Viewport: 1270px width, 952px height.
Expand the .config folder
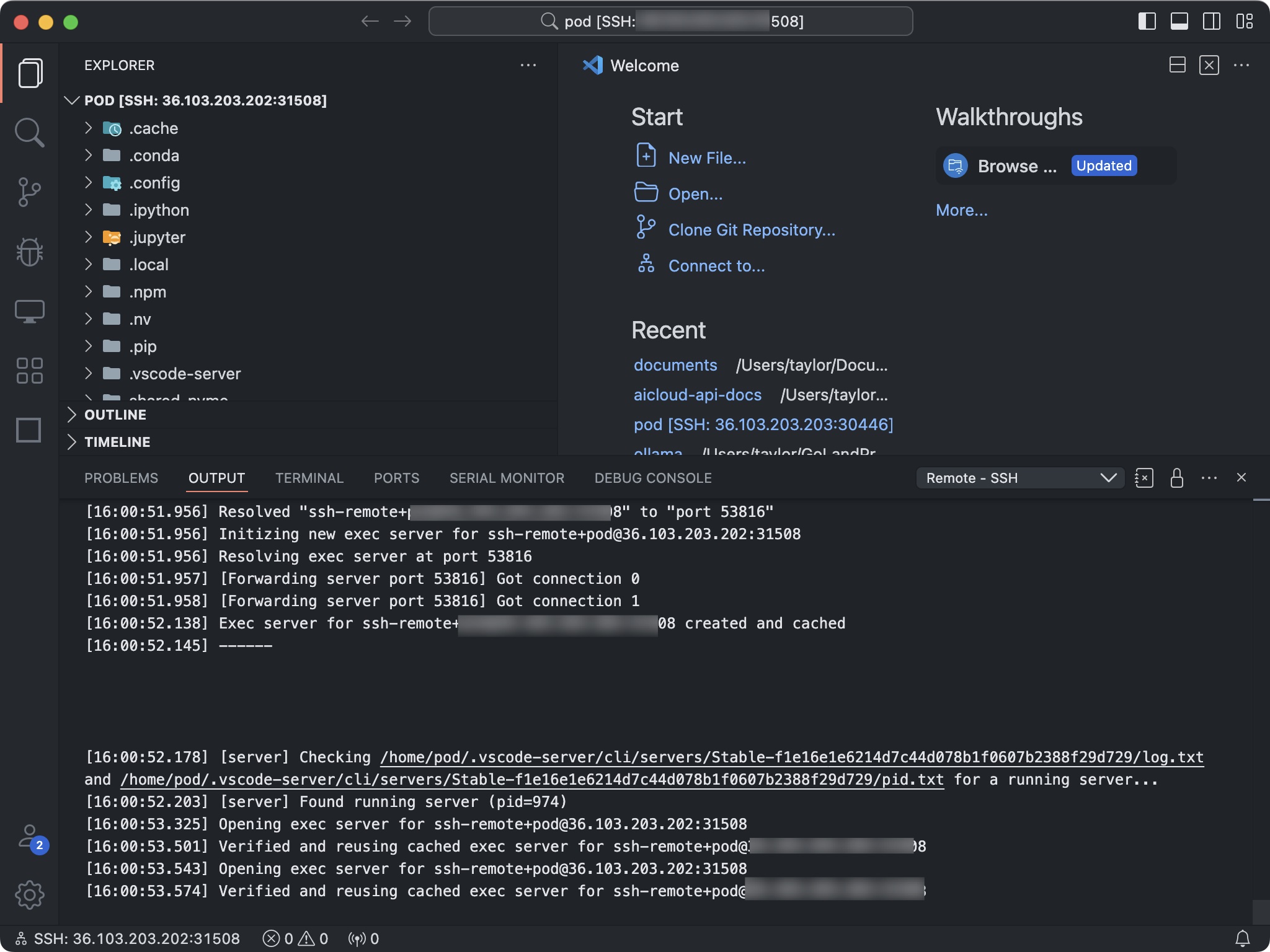tap(89, 182)
